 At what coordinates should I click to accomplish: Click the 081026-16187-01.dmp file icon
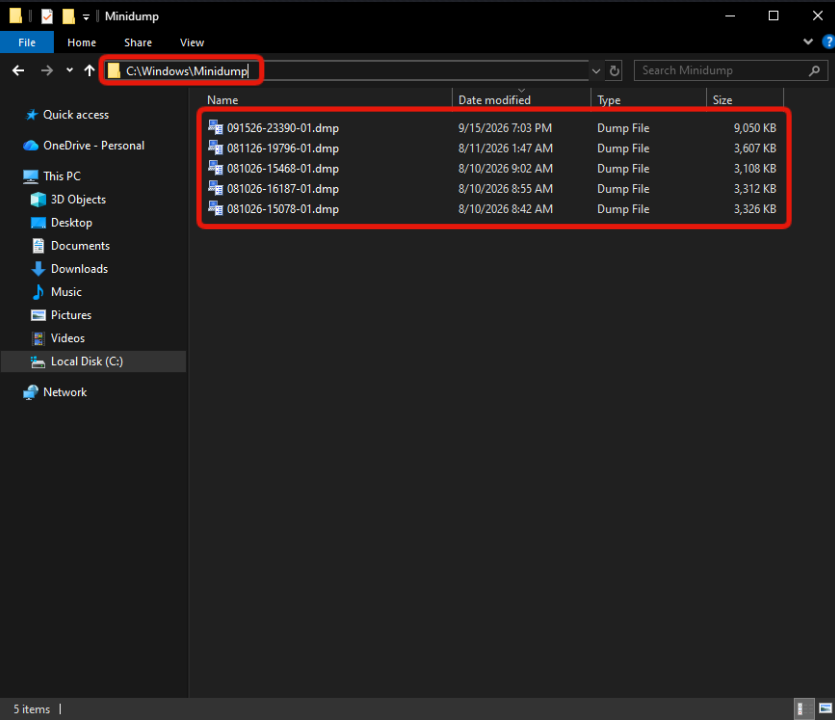pos(215,188)
